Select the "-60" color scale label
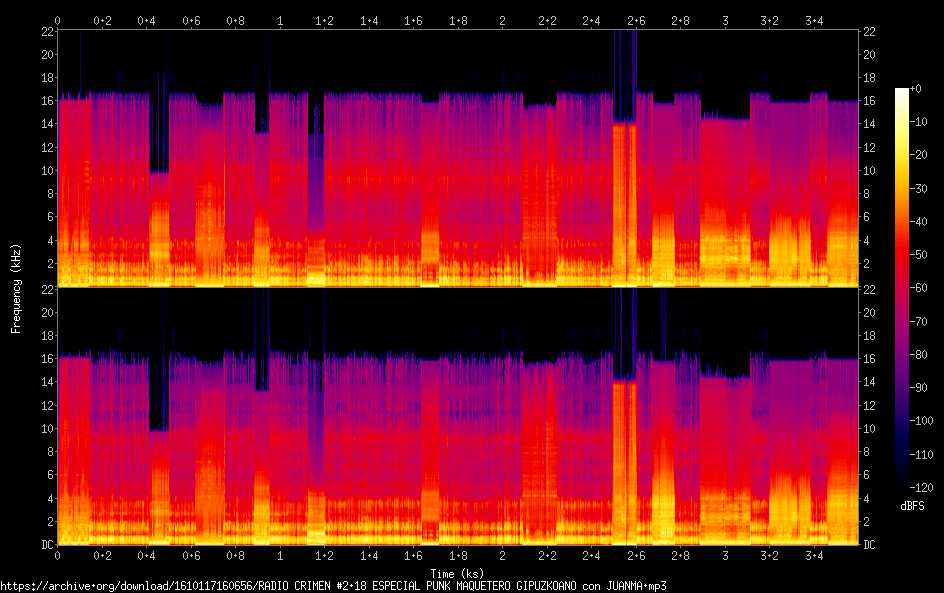Image resolution: width=944 pixels, height=593 pixels. tap(919, 288)
